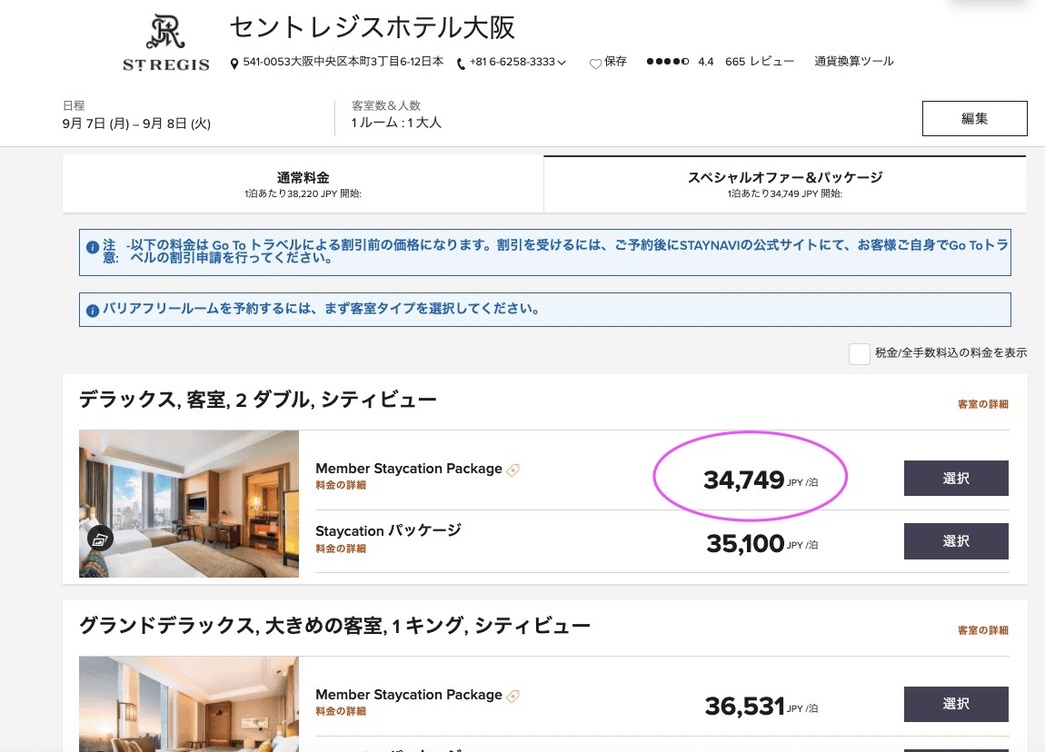Viewport: 1045px width, 752px height.
Task: Click tag icon next to Deluxe Member Staycation Package
Action: click(x=514, y=470)
